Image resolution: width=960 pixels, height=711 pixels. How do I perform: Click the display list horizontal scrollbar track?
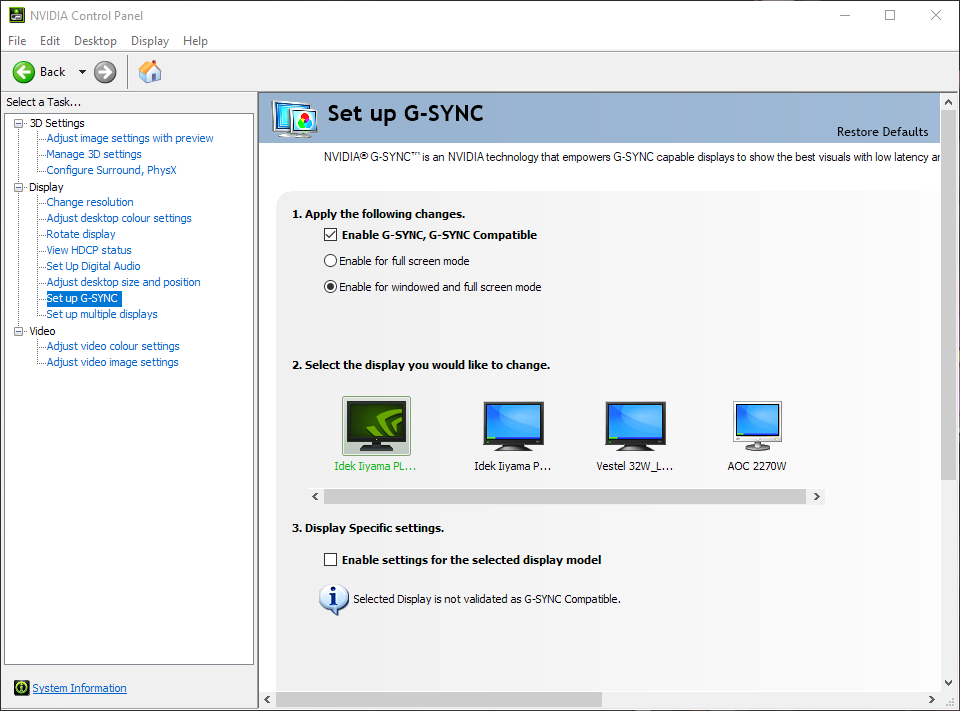[x=564, y=496]
